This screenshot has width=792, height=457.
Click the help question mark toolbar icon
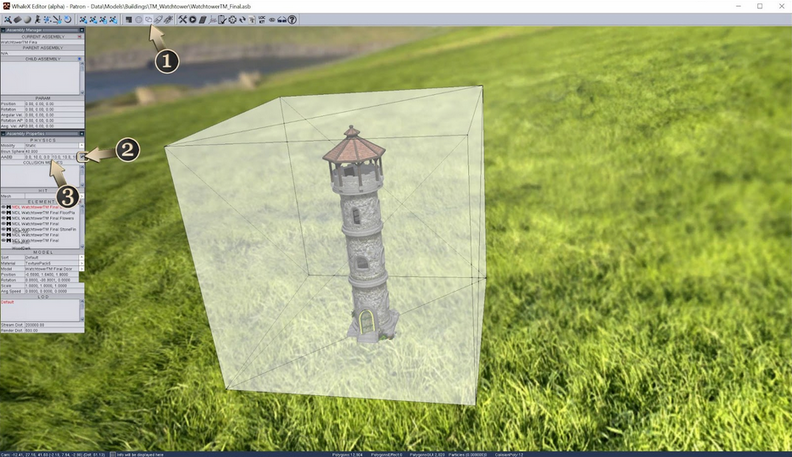point(292,20)
